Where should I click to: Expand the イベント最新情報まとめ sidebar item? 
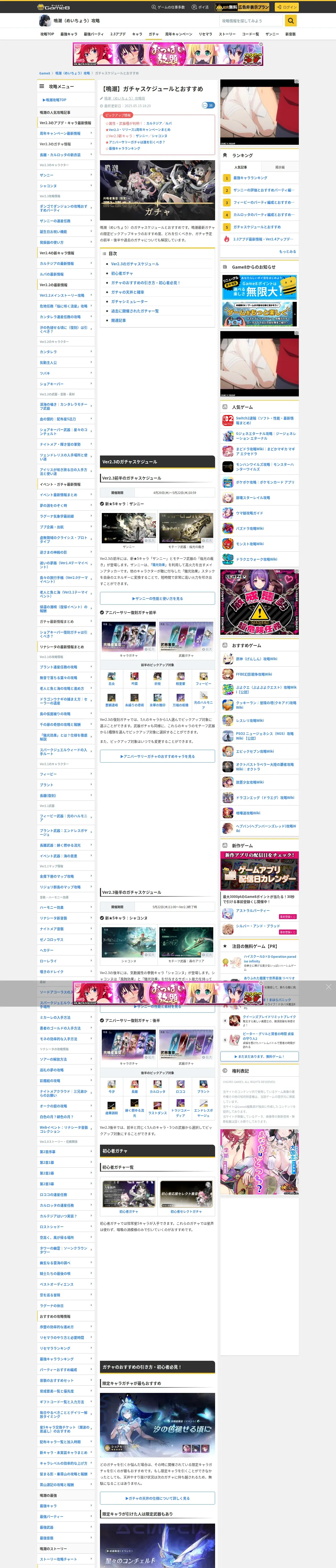click(x=66, y=495)
